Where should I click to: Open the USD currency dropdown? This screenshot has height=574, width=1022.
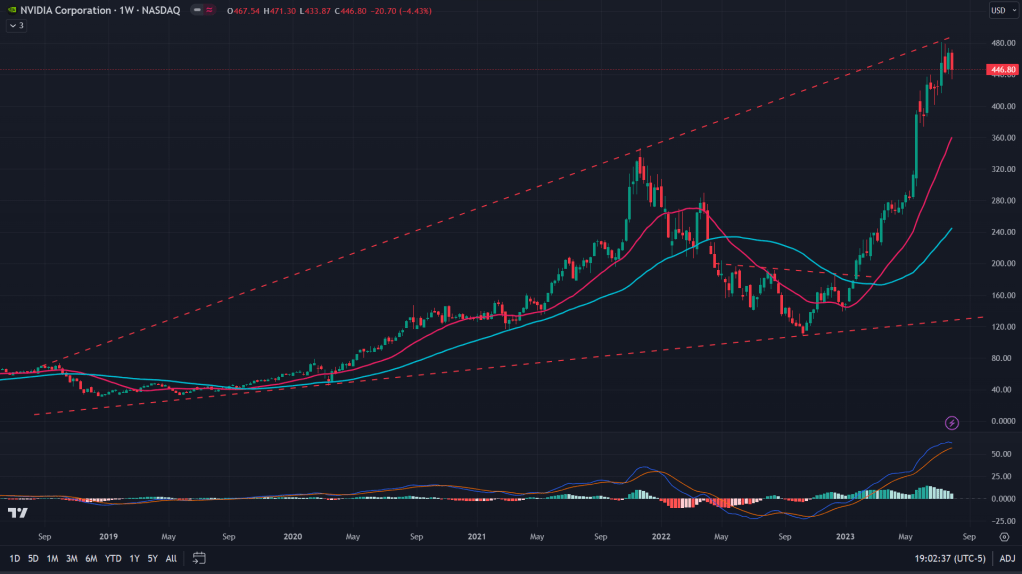[1000, 11]
